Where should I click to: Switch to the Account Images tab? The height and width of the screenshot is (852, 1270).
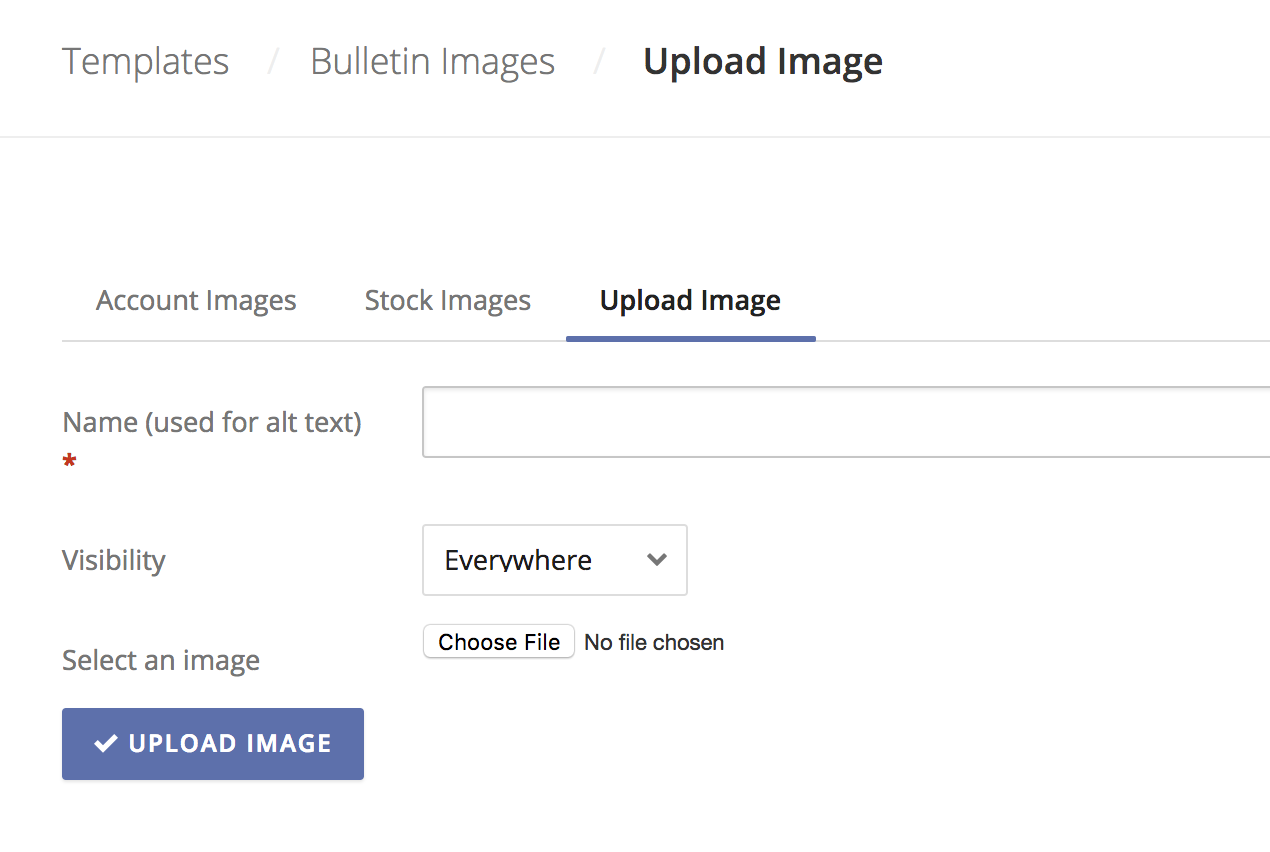click(196, 300)
